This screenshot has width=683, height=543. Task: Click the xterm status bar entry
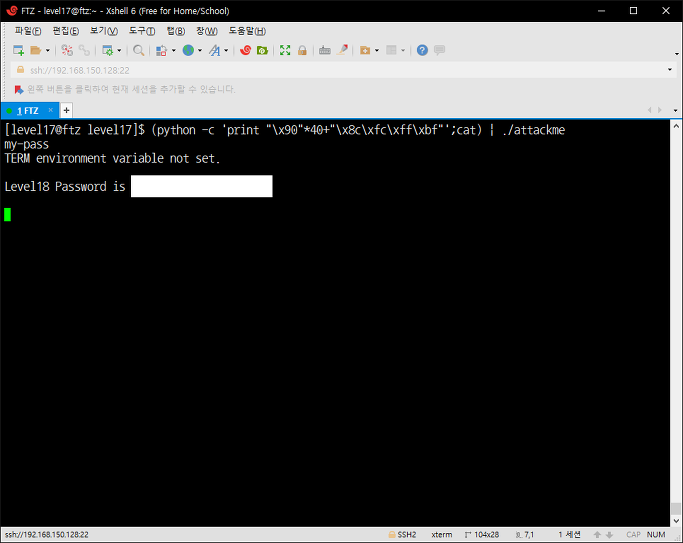442,535
